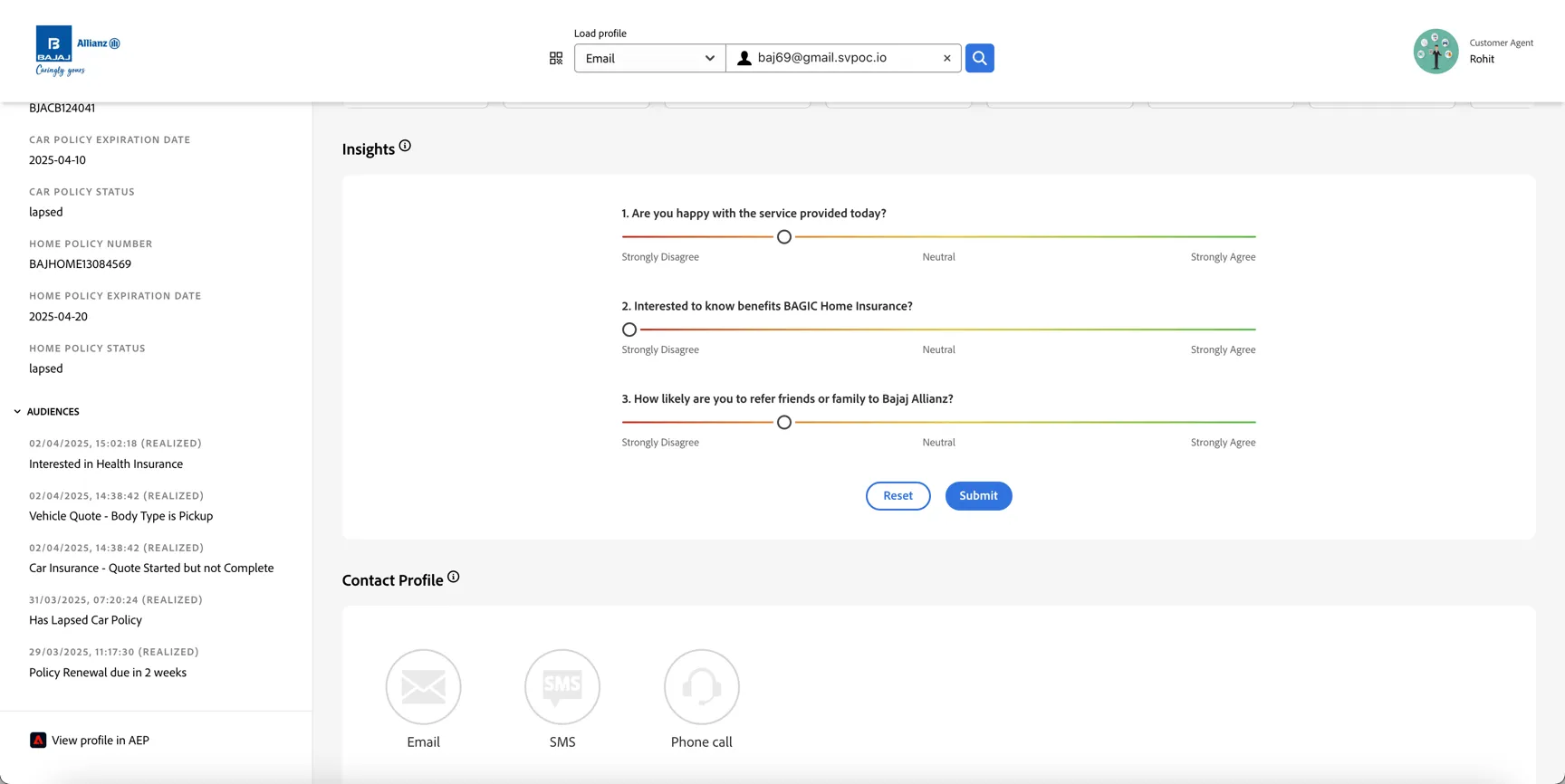Click the home policy expiration date 2025-04-20
The image size is (1565, 784).
tap(58, 317)
